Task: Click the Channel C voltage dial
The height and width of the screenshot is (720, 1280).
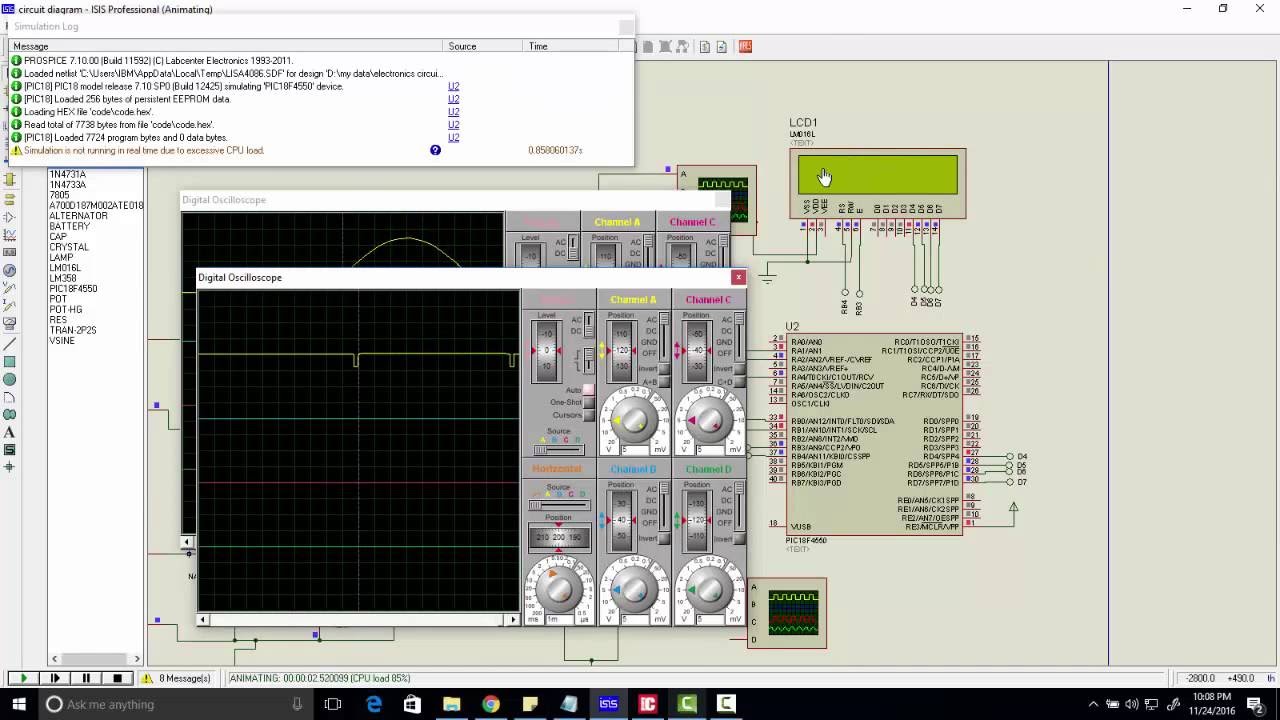Action: tap(709, 419)
